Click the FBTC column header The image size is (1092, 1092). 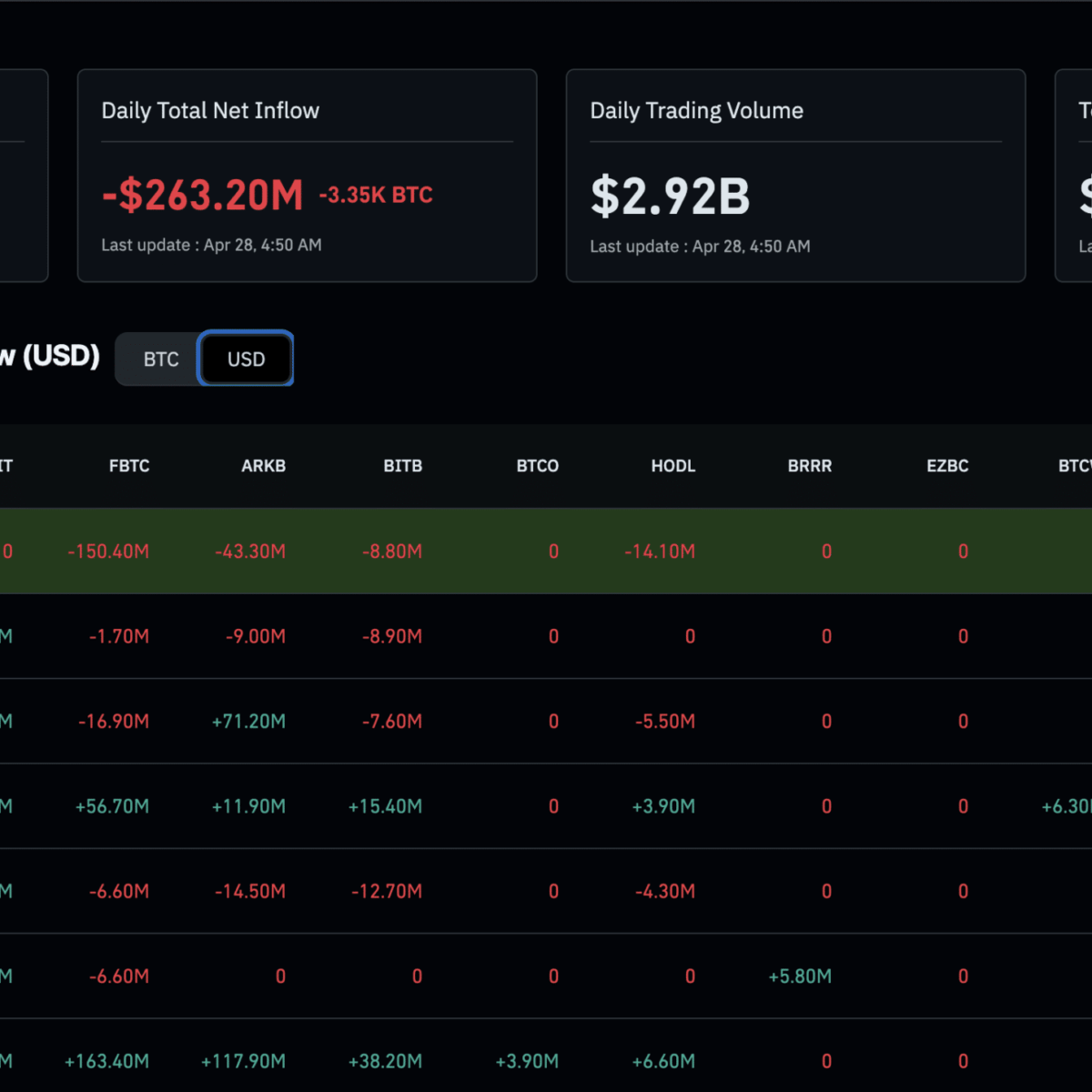129,466
